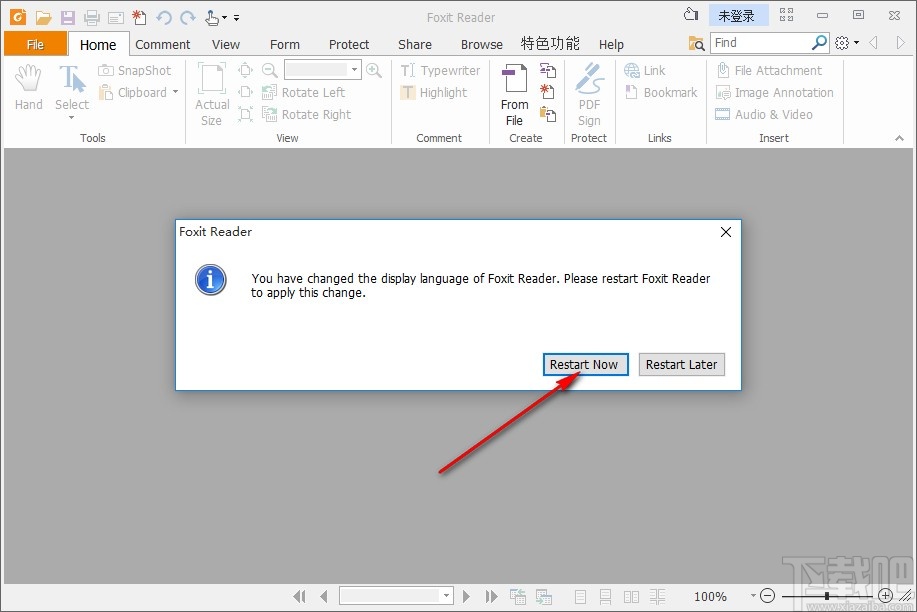Click Audio & Video in Insert group
This screenshot has width=917, height=612.
(x=764, y=115)
